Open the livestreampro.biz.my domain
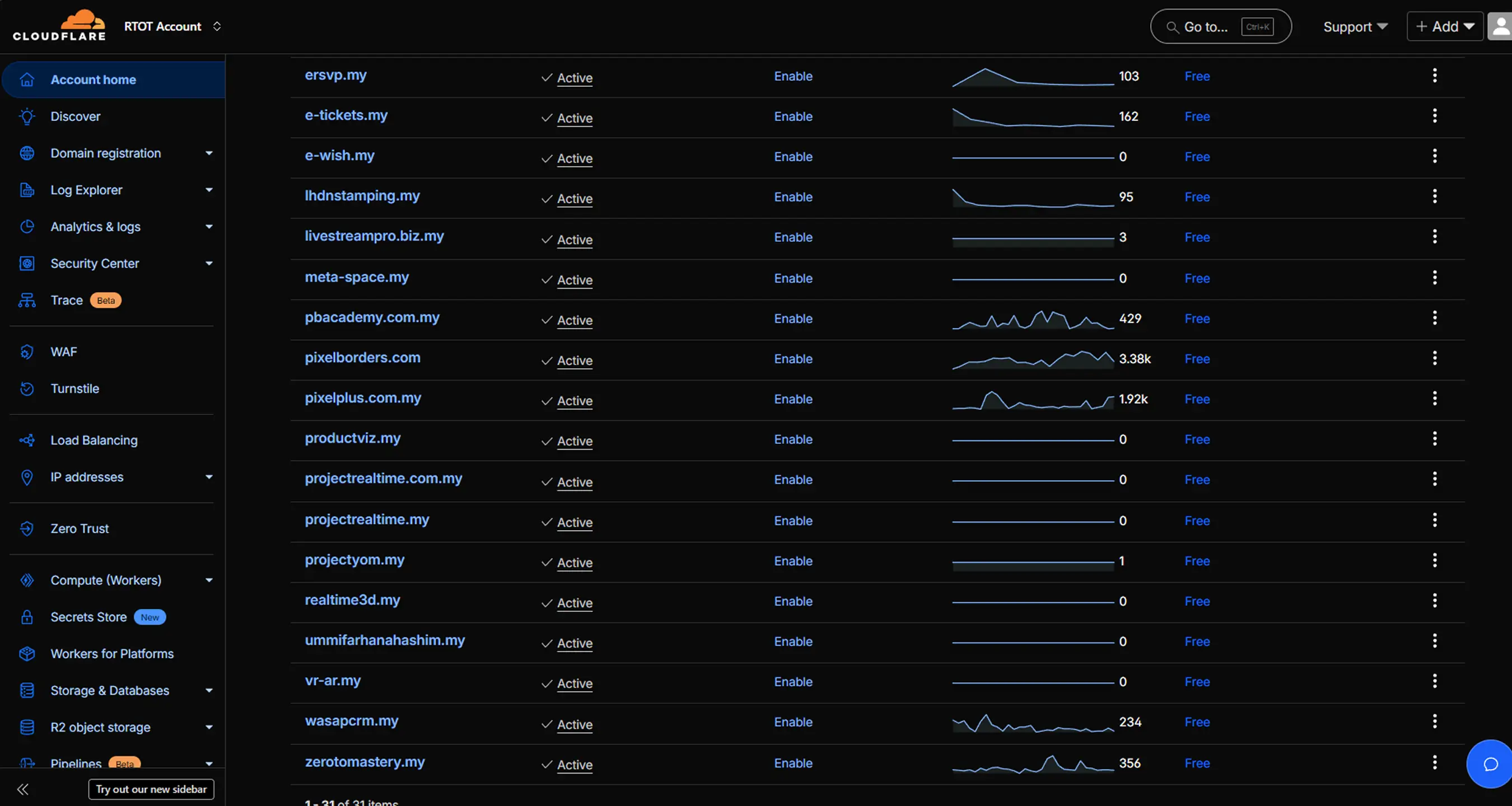The image size is (1512, 806). (x=374, y=236)
